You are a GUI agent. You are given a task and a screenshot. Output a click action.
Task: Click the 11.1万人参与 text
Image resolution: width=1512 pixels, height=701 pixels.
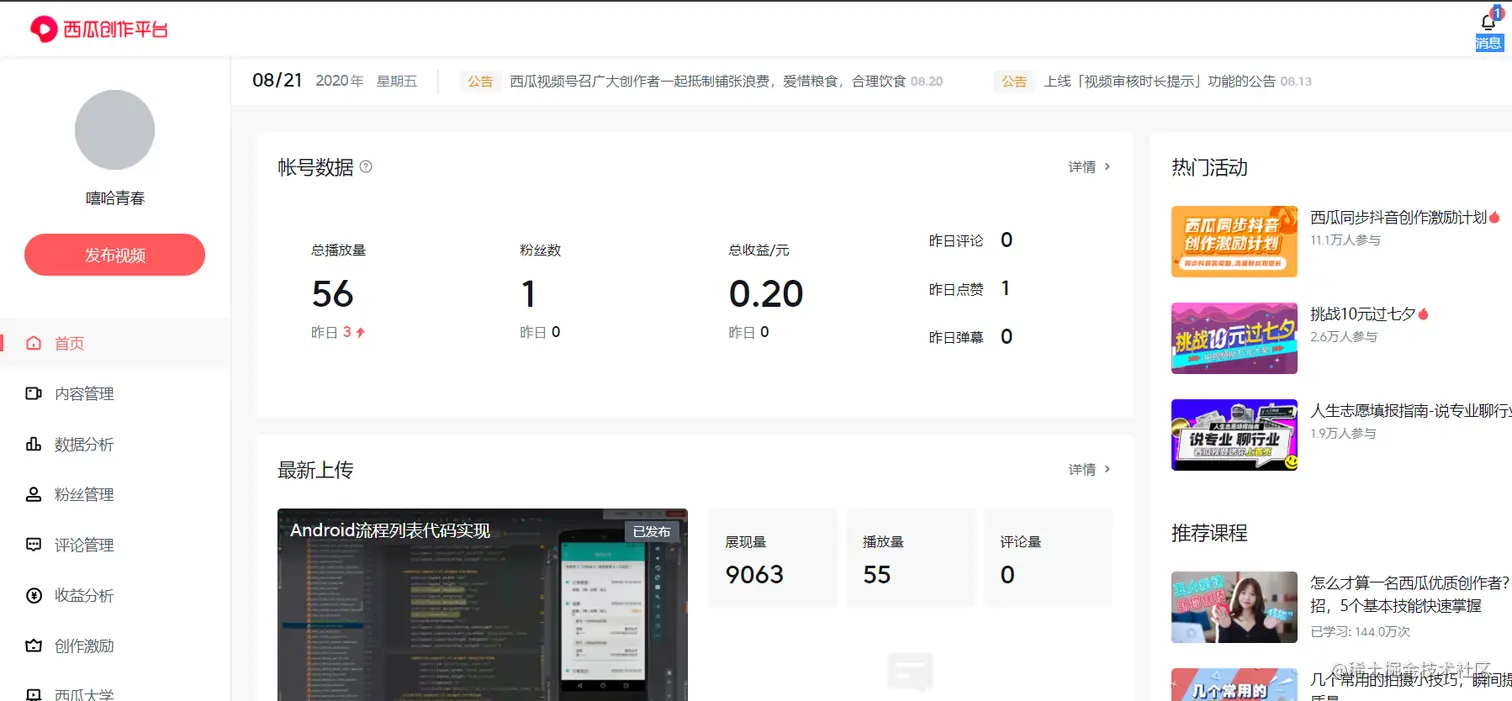(x=1345, y=240)
